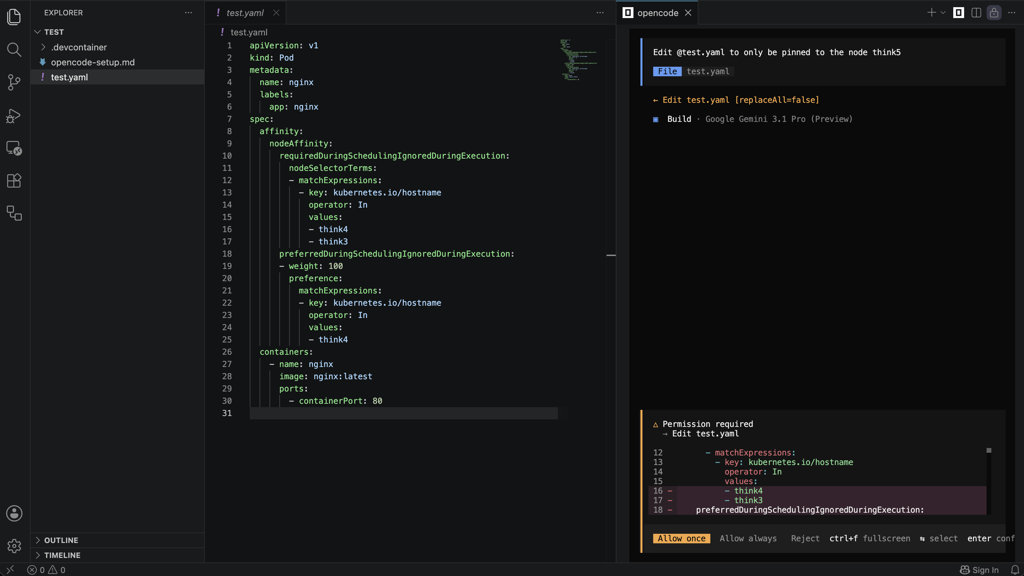The image size is (1024, 576).
Task: Toggle the editor group lock
Action: [x=993, y=12]
